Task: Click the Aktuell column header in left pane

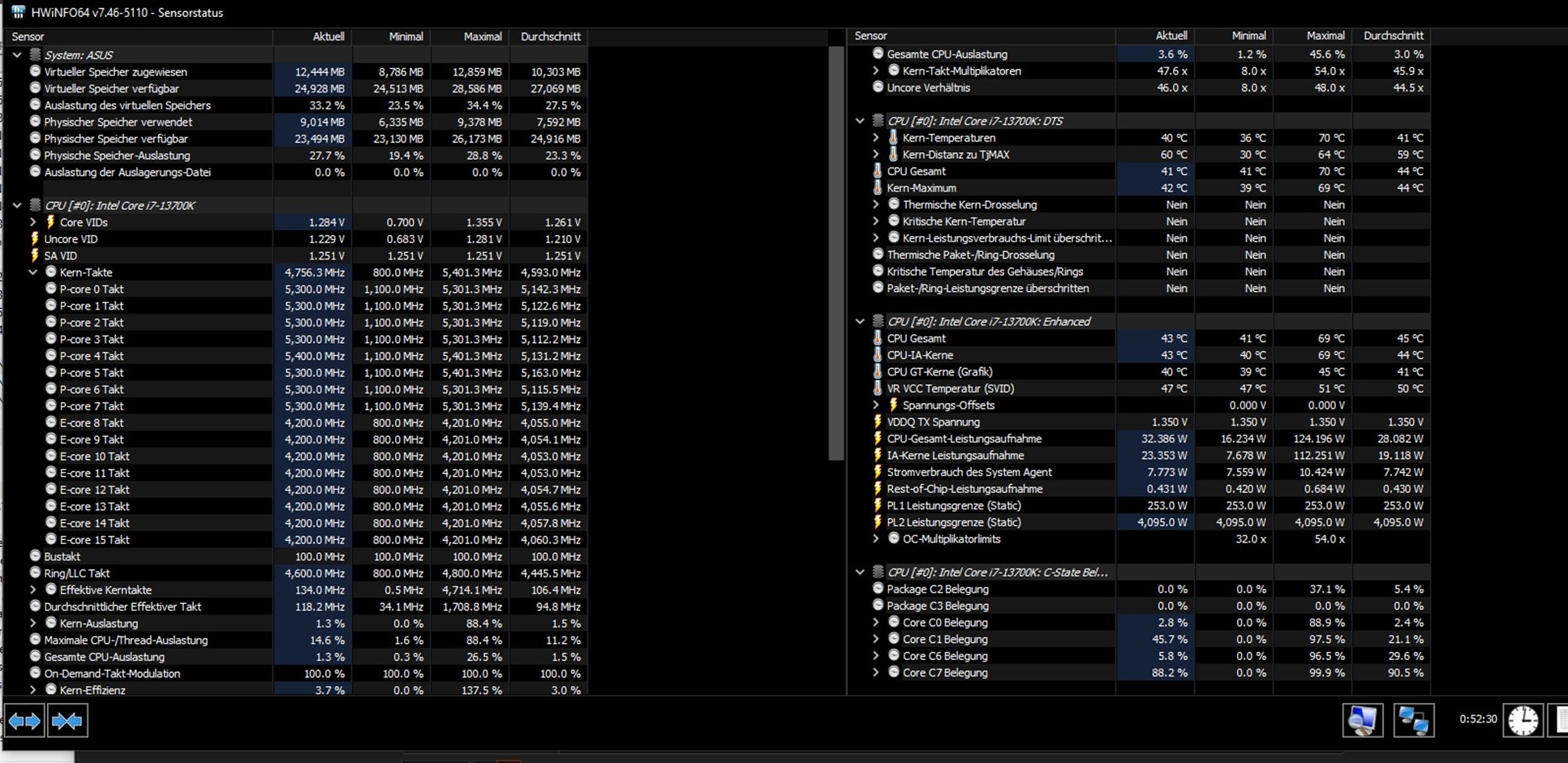Action: [x=311, y=36]
